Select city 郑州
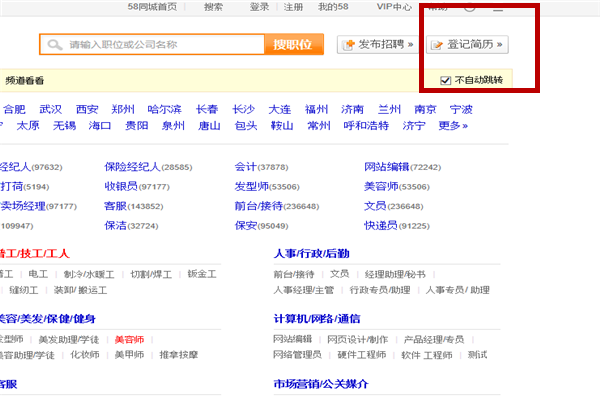 tap(123, 109)
